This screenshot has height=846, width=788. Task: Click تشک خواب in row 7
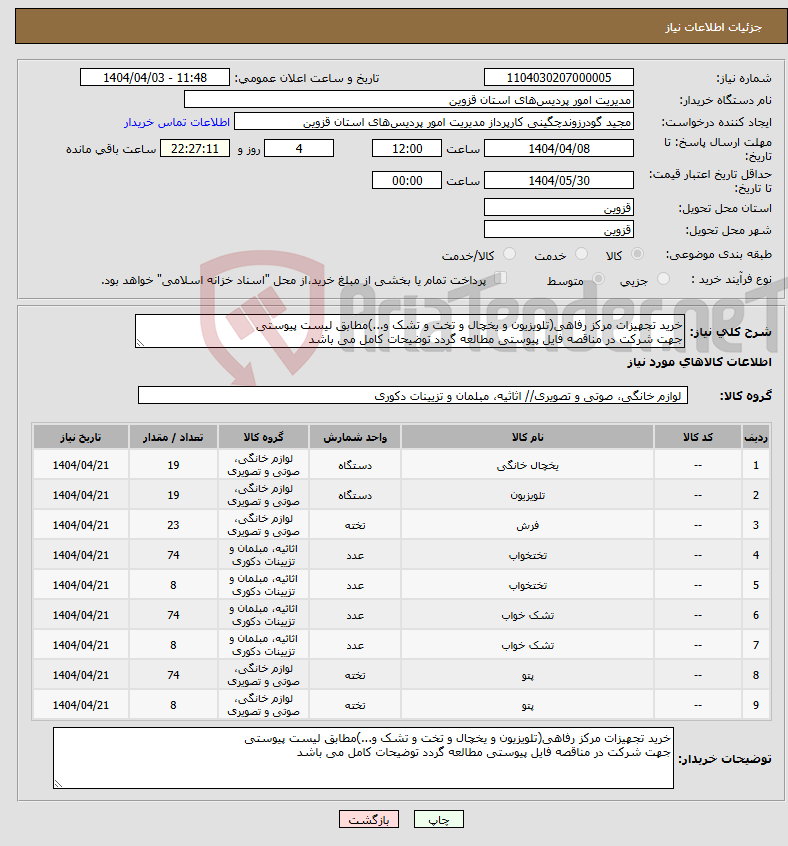coord(527,645)
